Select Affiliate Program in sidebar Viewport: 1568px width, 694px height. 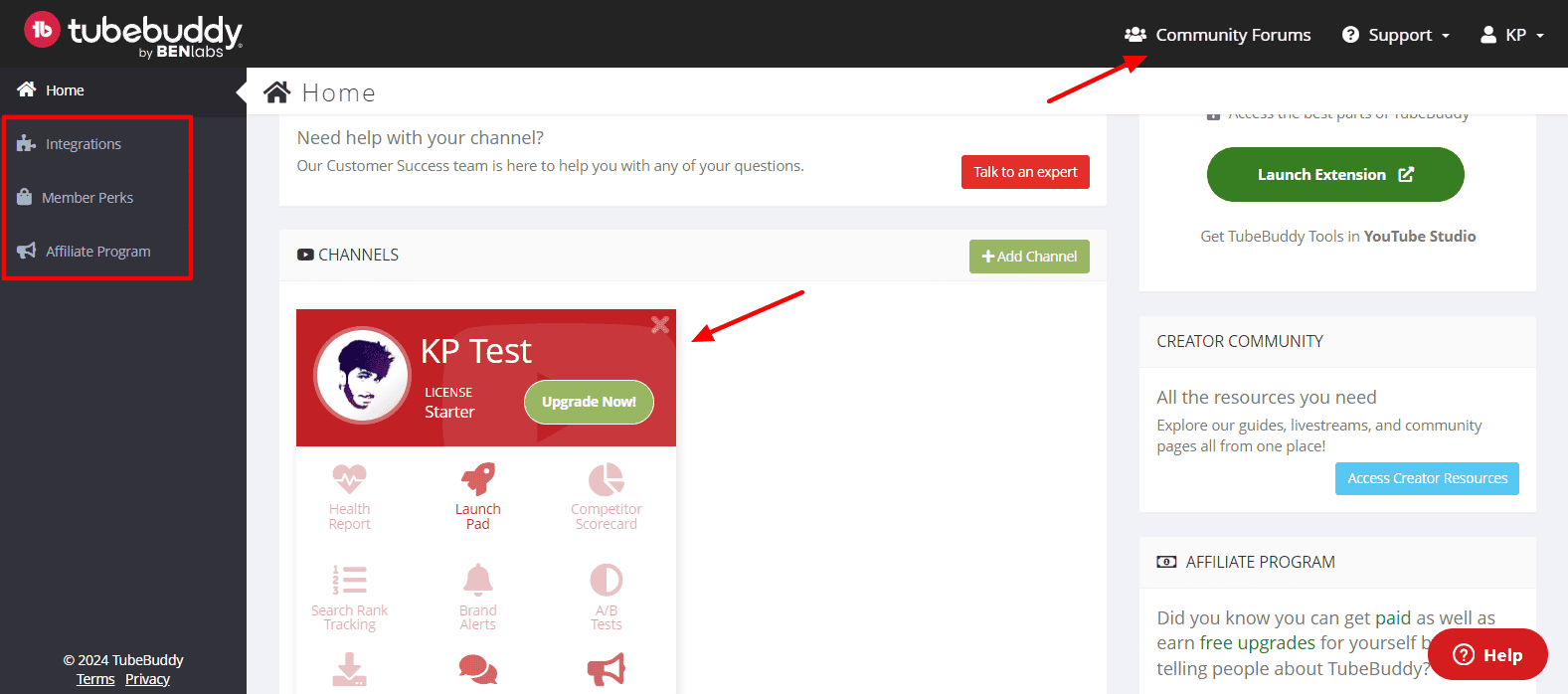97,252
